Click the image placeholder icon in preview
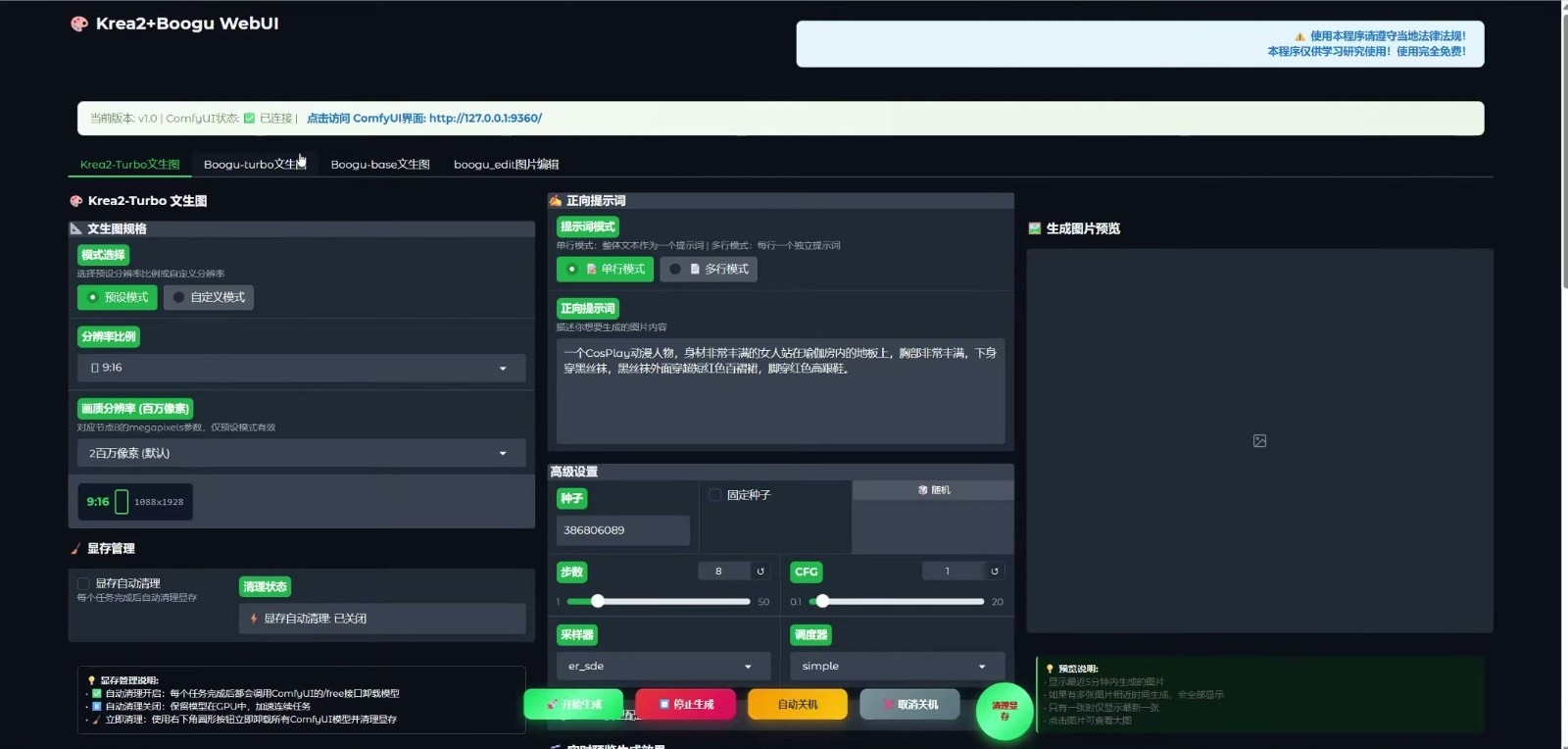This screenshot has height=749, width=1568. coord(1259,441)
